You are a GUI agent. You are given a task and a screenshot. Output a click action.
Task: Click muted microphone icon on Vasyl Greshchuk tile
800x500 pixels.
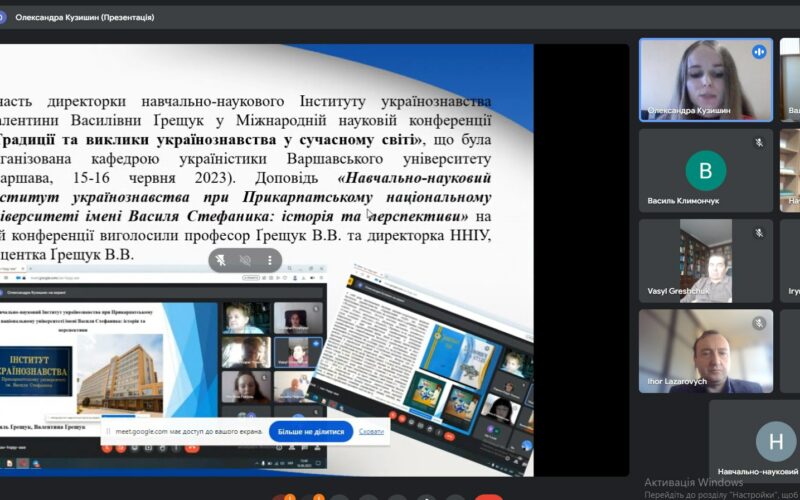(759, 233)
